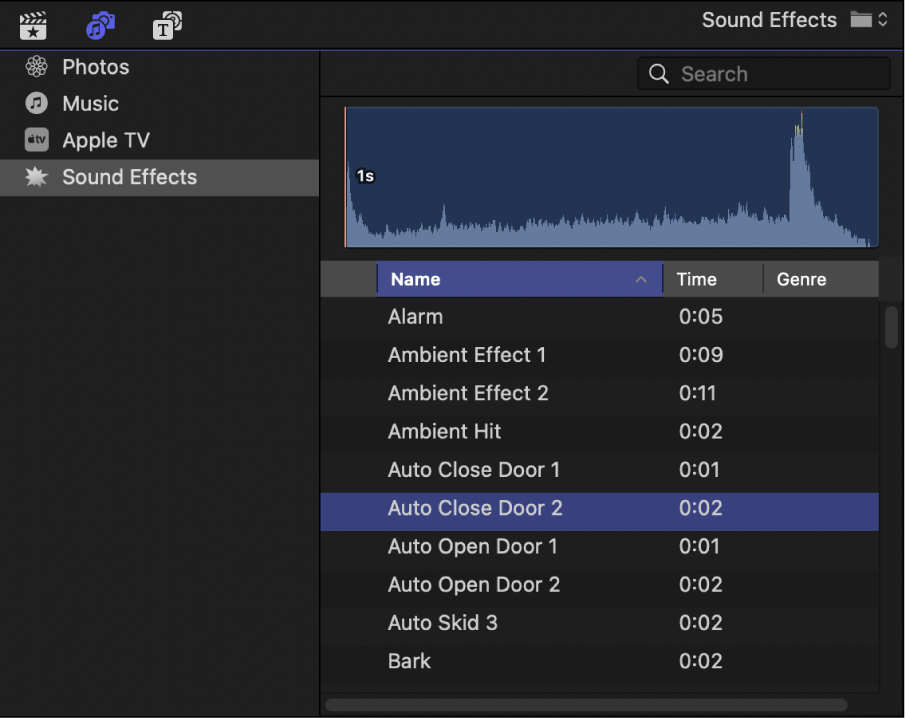908x718 pixels.
Task: Click the Photos flower icon in the sidebar
Action: (37, 66)
